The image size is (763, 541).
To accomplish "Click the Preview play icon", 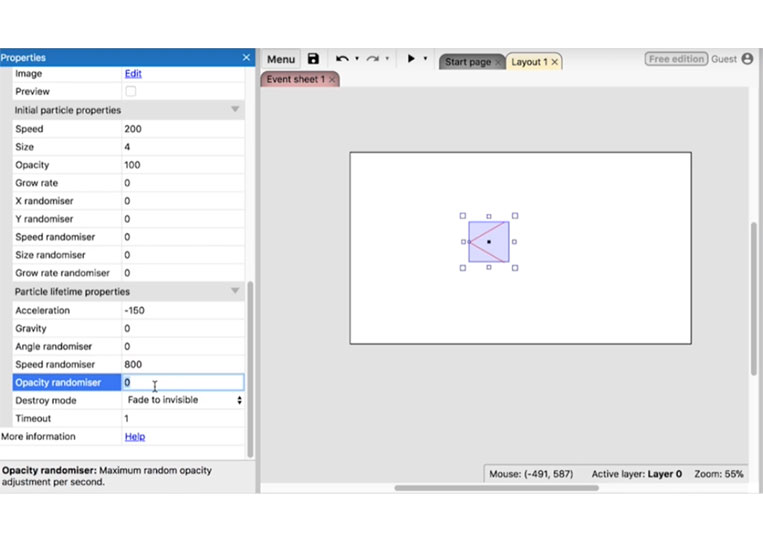I will [411, 58].
